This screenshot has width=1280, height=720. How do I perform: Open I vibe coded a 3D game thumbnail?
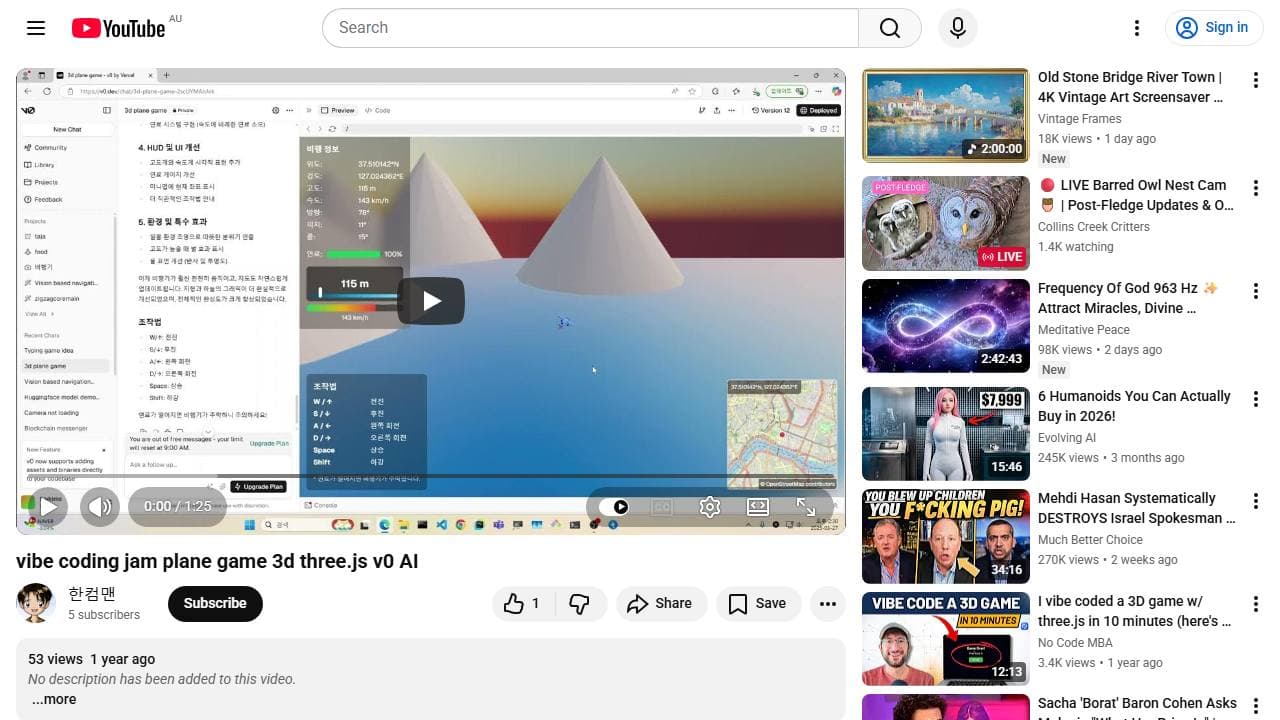(x=945, y=639)
